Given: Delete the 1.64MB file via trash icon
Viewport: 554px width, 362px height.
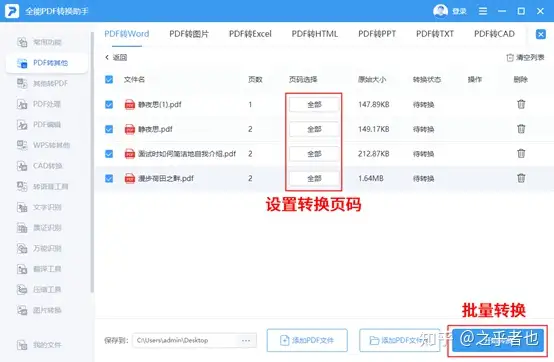Looking at the screenshot, I should (521, 178).
